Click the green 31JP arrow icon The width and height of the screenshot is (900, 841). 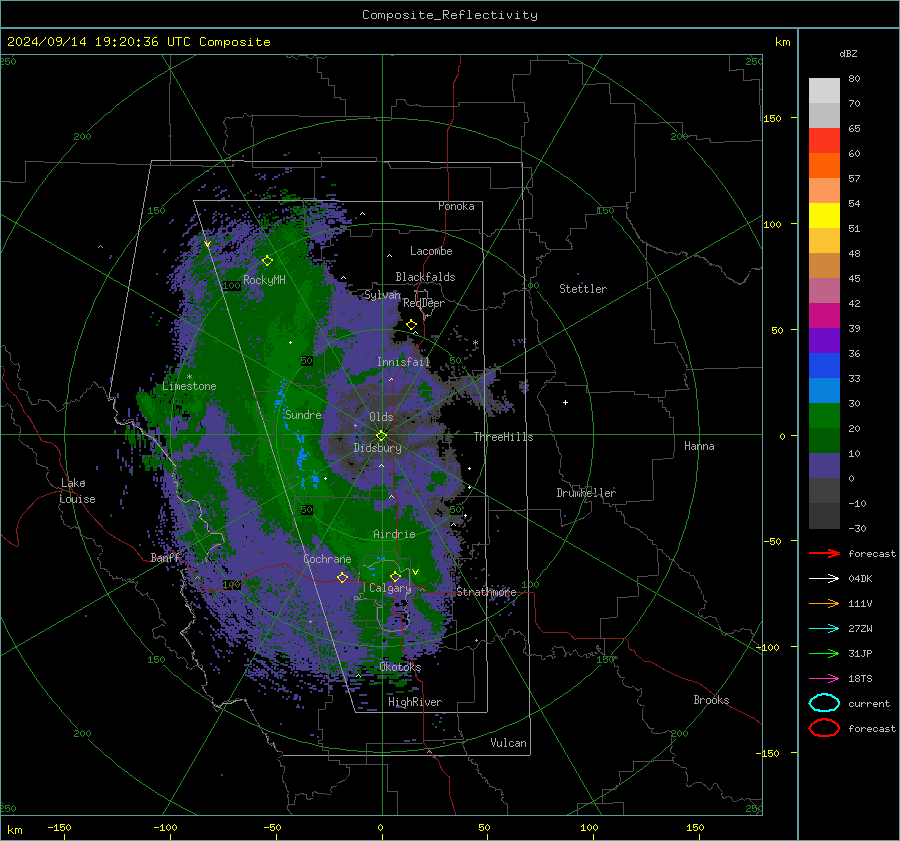(x=824, y=653)
